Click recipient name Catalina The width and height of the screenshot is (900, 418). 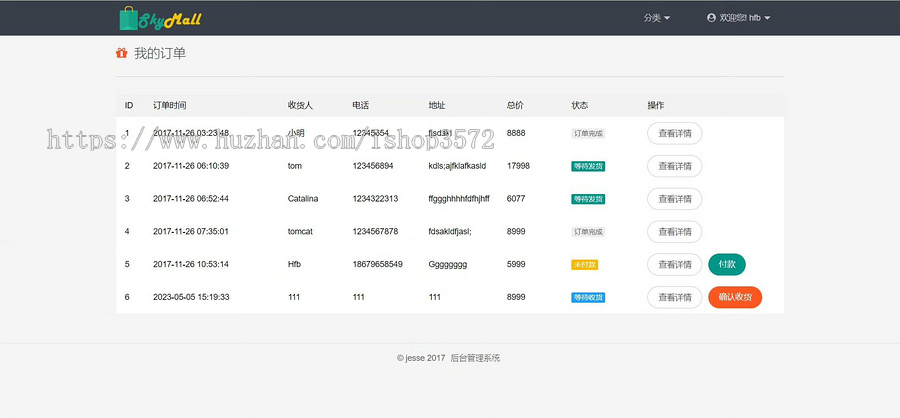[x=303, y=199]
